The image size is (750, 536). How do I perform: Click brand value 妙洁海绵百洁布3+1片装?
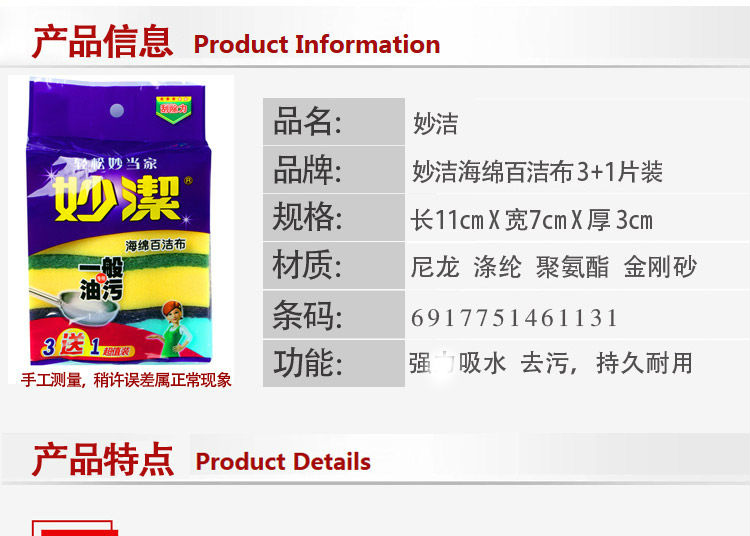537,172
